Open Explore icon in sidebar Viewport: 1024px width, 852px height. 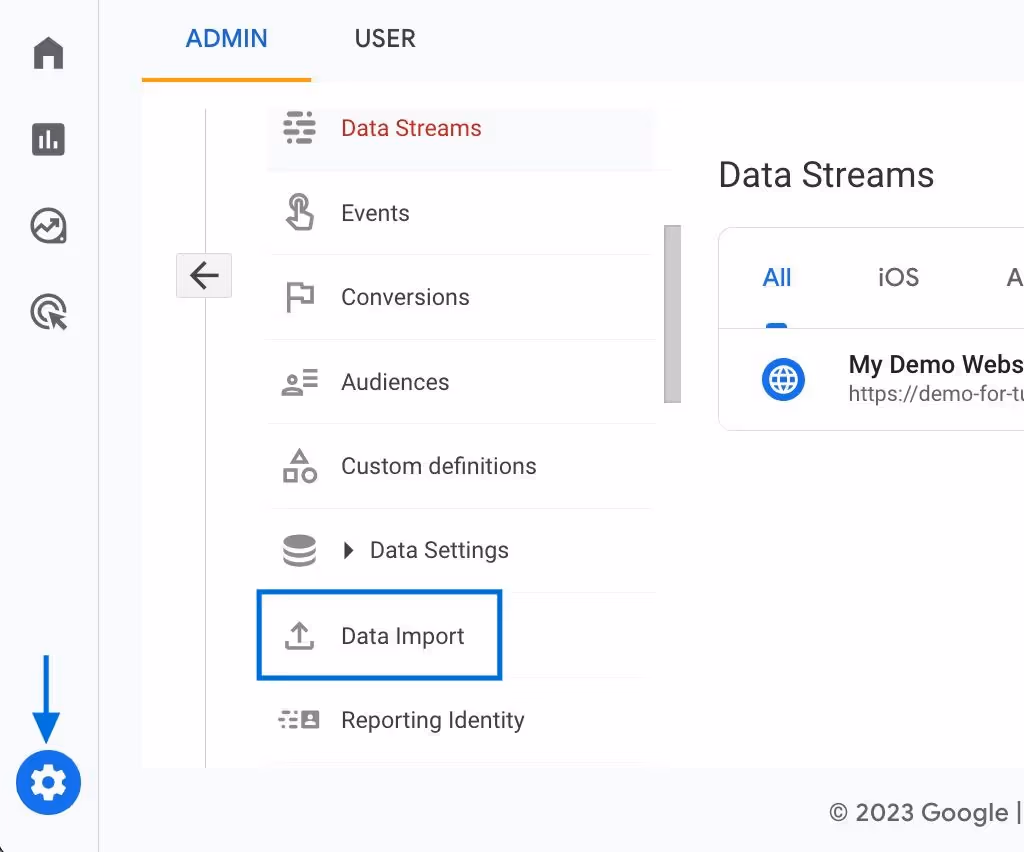[x=48, y=226]
